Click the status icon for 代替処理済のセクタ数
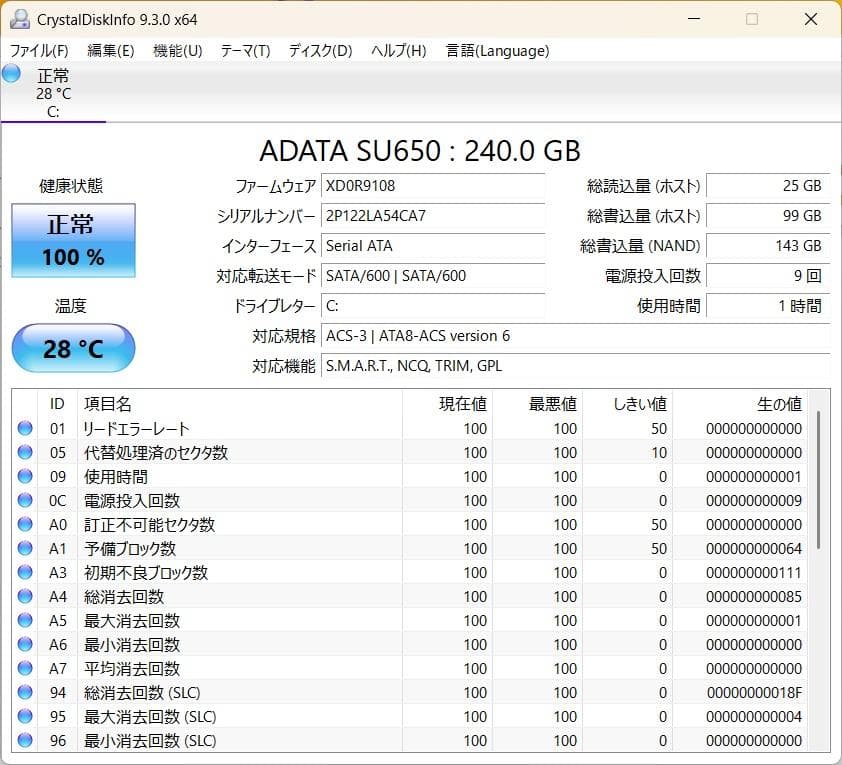This screenshot has width=842, height=765. tap(26, 452)
